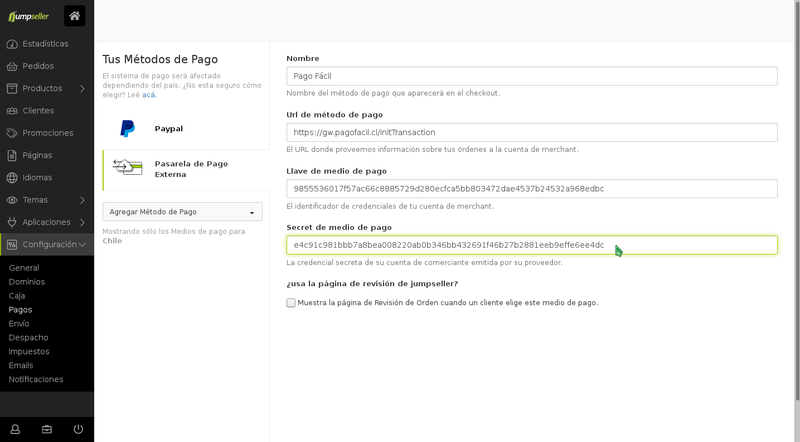This screenshot has width=800, height=442.
Task: Open Impuestos settings link
Action: pos(29,352)
